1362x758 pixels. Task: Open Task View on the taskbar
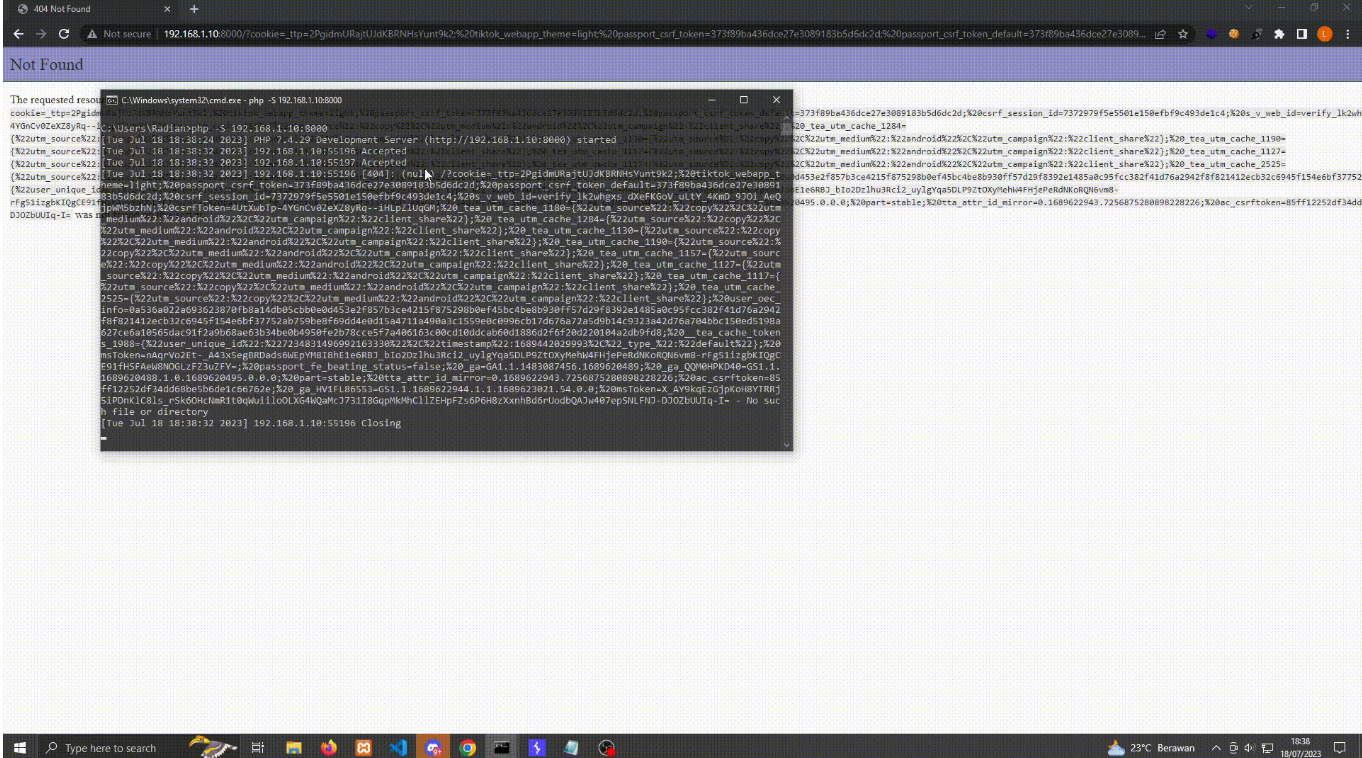coord(257,747)
